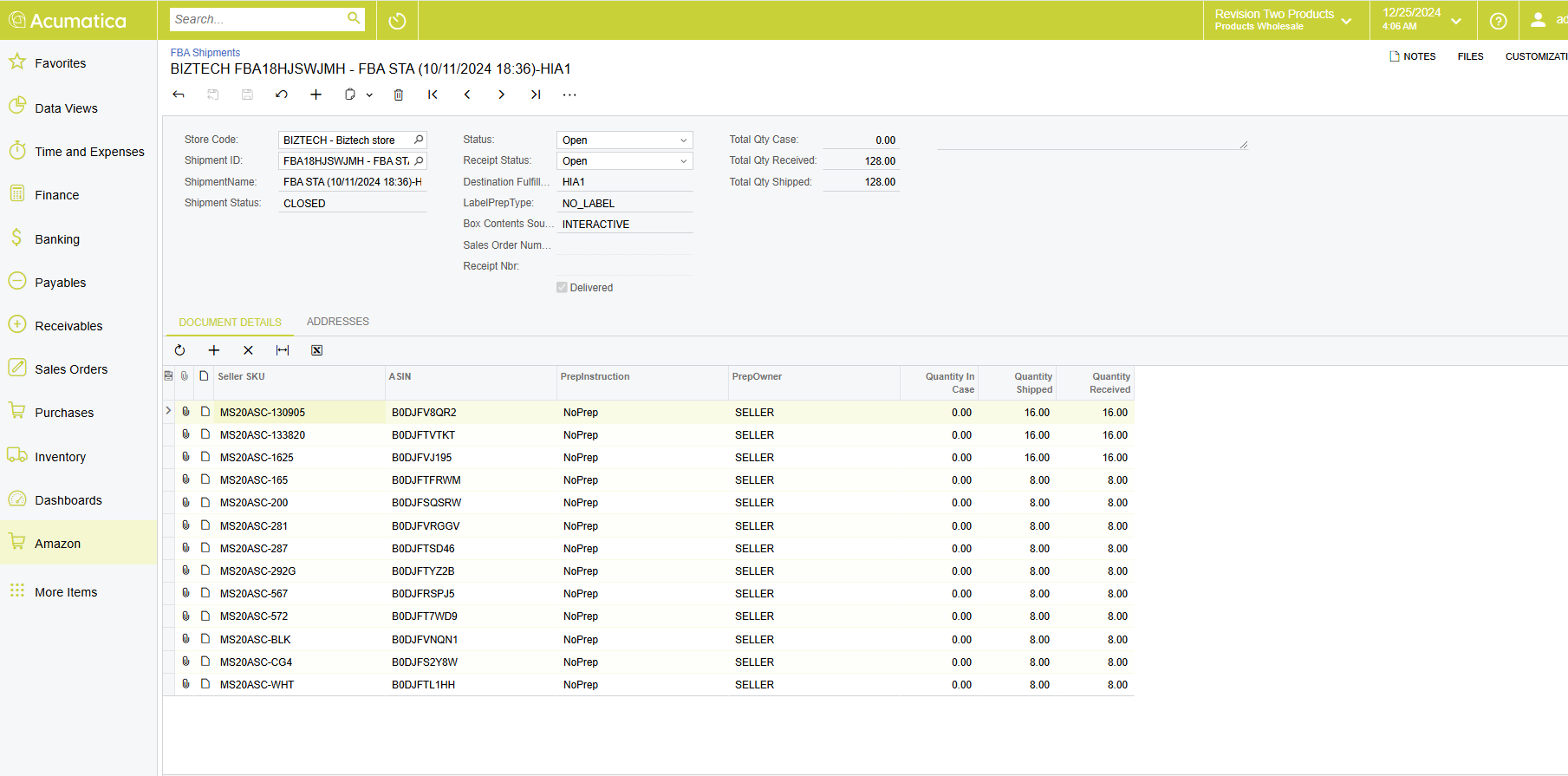Open Time and Expenses workspace

(78, 152)
